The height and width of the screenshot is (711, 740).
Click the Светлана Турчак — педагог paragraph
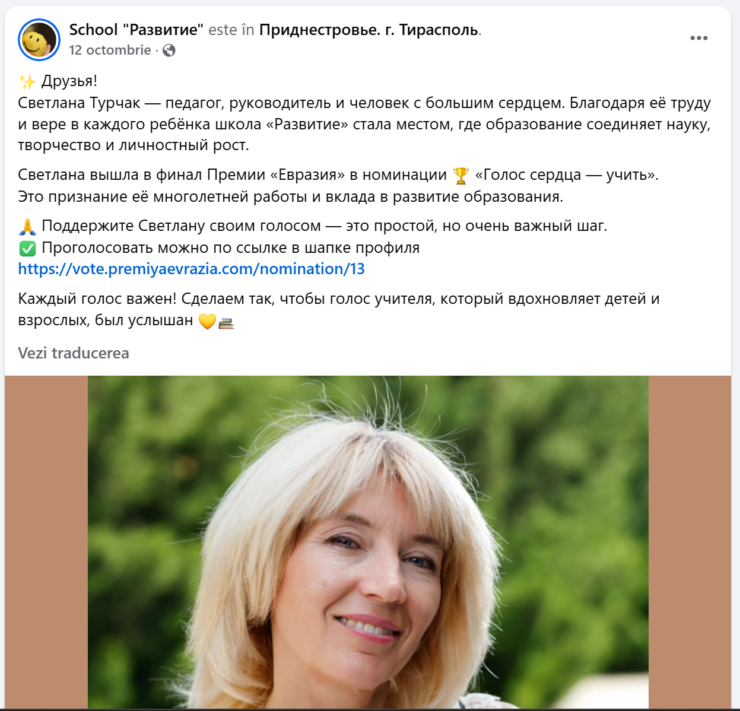tap(364, 124)
